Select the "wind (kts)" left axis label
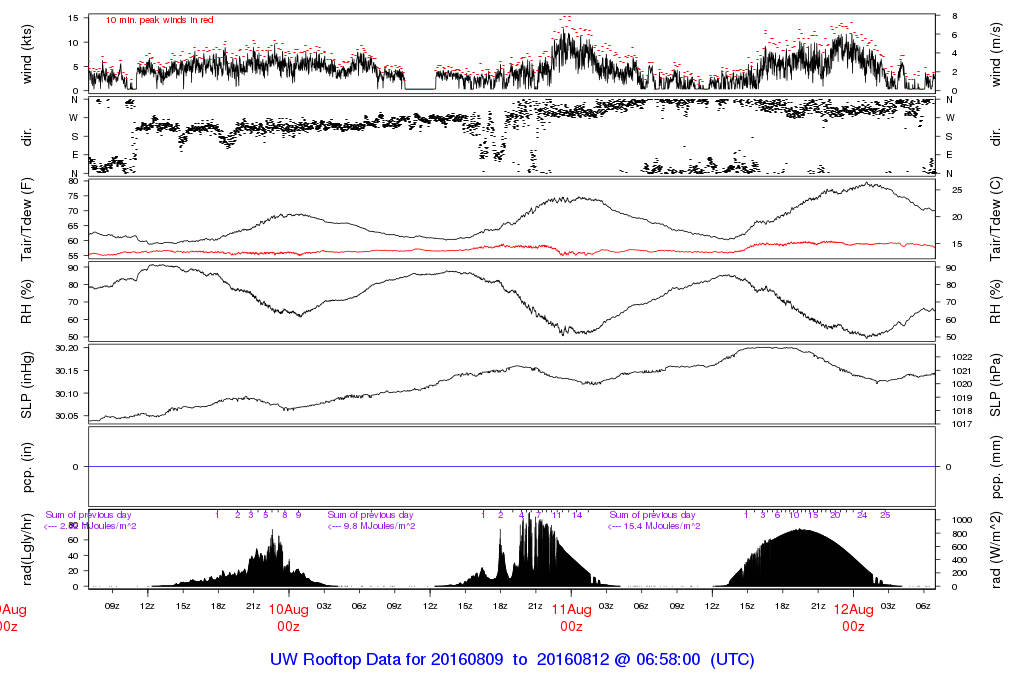The width and height of the screenshot is (1024, 700). click(x=28, y=53)
